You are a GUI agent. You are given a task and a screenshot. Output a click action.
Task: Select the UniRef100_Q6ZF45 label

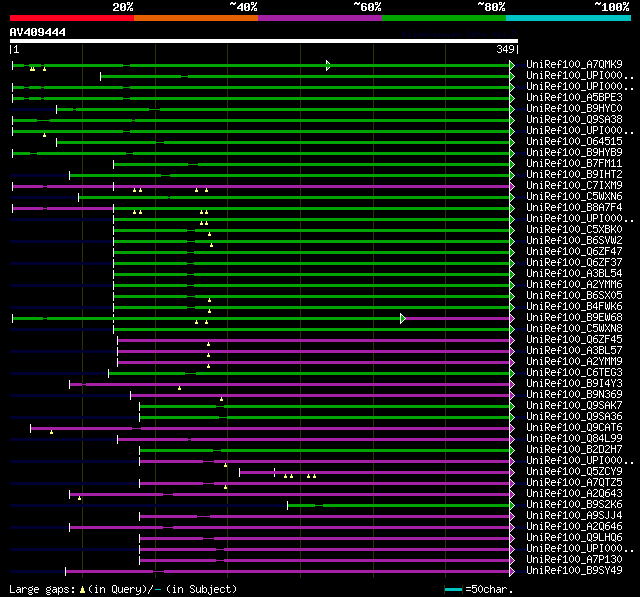pos(574,340)
